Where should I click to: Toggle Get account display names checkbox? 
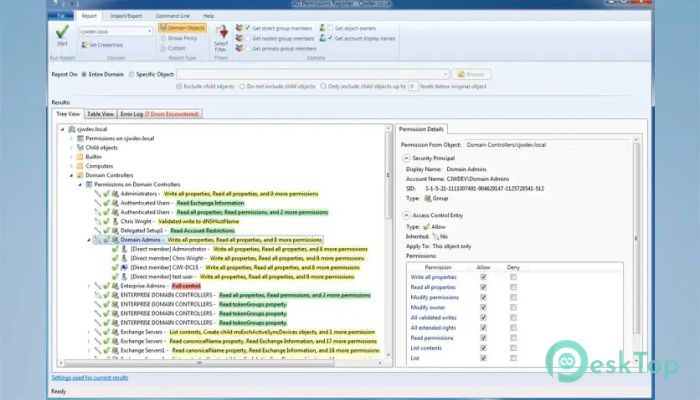pyautogui.click(x=330, y=38)
